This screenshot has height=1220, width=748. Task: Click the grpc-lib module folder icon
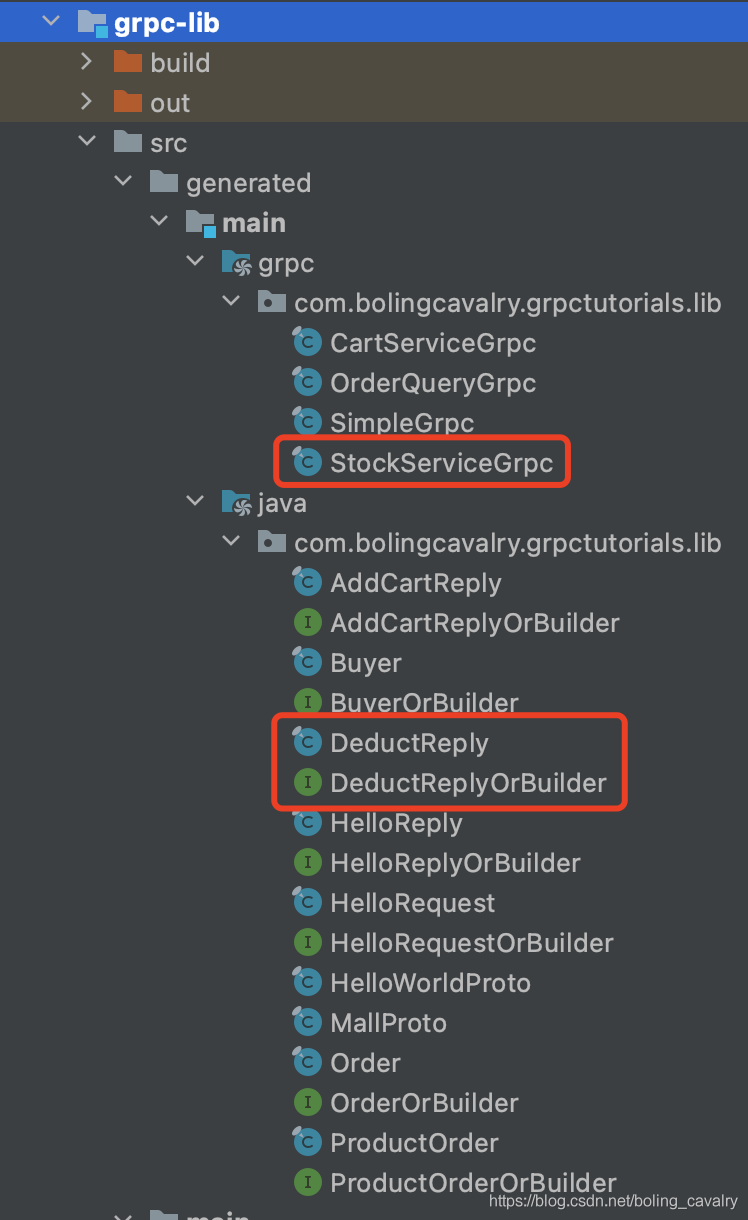pos(92,22)
